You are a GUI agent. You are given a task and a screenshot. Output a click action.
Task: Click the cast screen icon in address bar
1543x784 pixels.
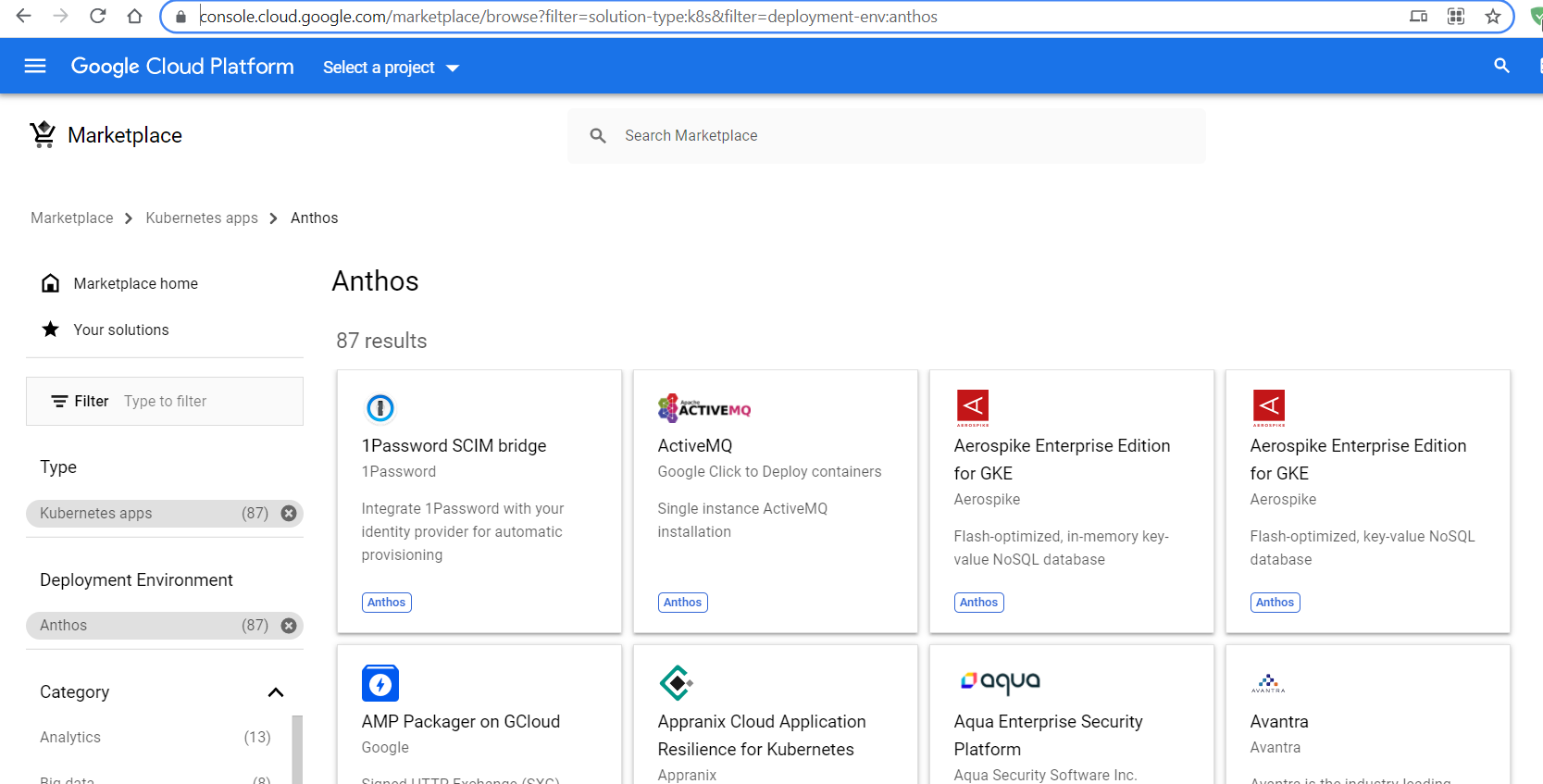point(1418,16)
